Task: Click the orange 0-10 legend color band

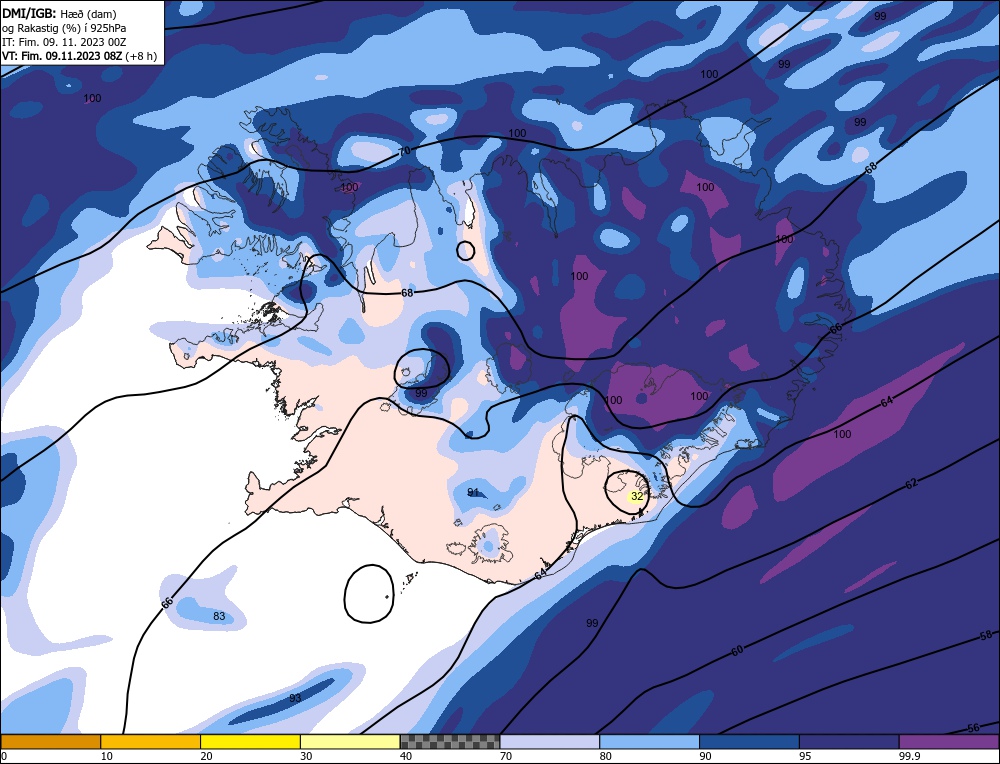Action: [x=50, y=741]
